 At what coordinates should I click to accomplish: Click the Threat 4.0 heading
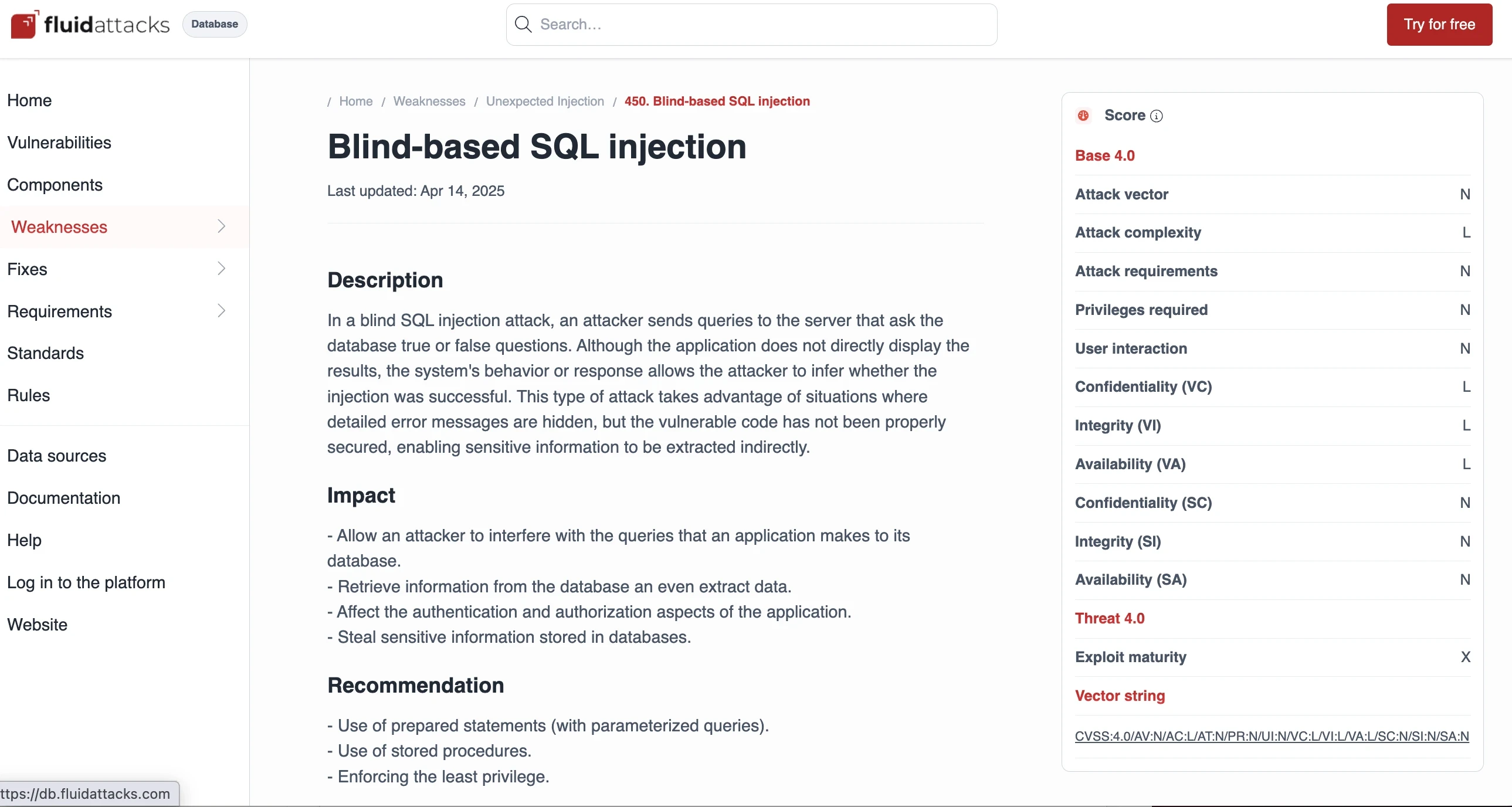[x=1109, y=619]
